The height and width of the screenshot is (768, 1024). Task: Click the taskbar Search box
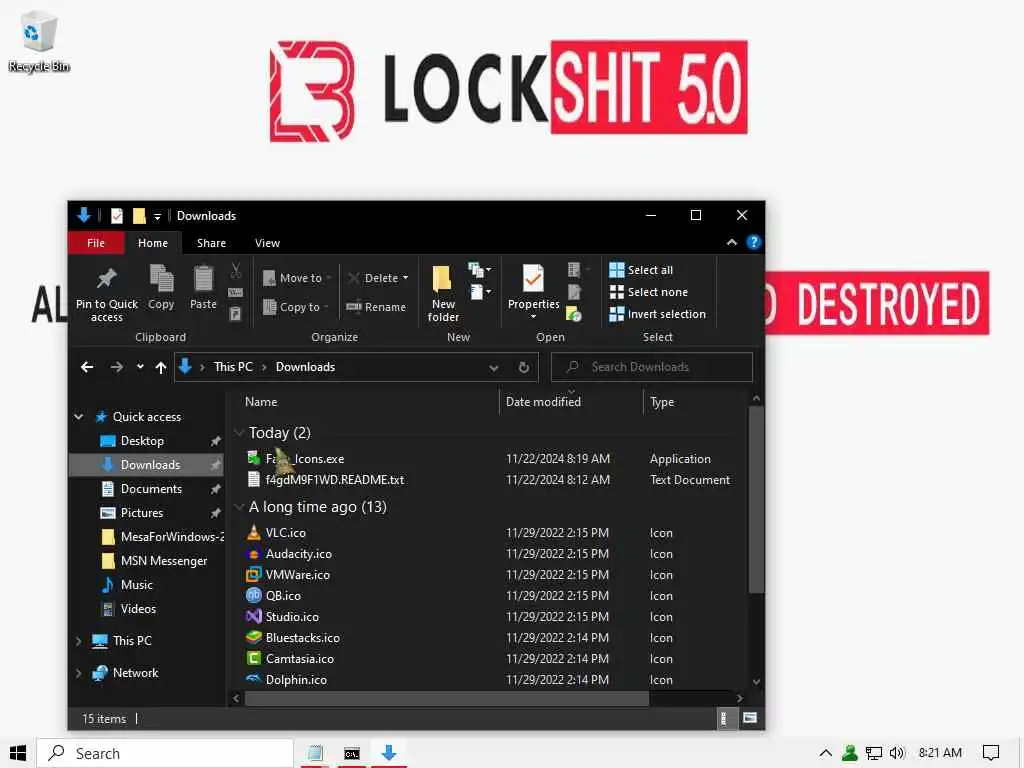[x=165, y=753]
